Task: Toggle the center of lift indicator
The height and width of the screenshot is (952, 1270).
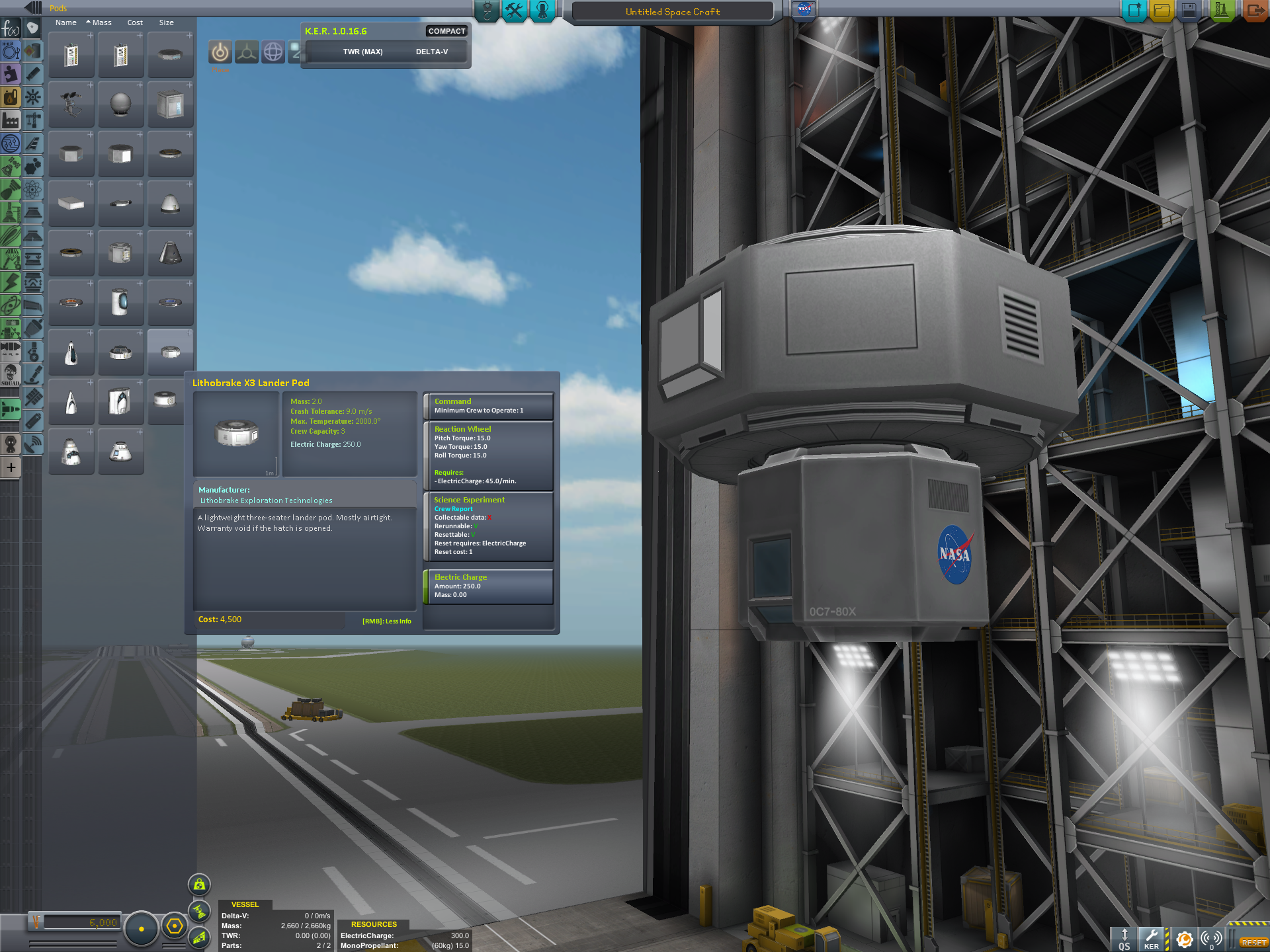Action: [x=199, y=937]
